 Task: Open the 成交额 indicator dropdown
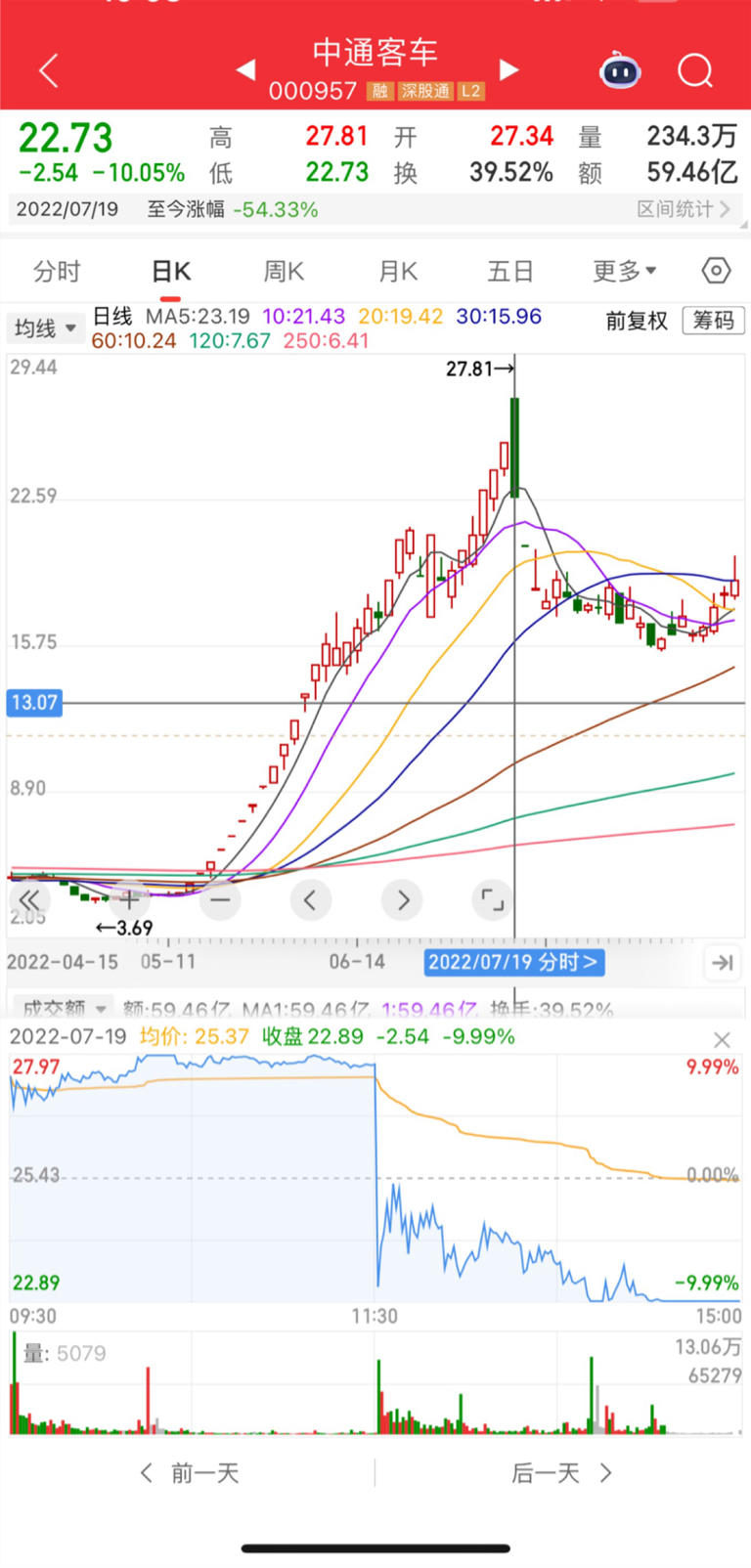pyautogui.click(x=63, y=1008)
